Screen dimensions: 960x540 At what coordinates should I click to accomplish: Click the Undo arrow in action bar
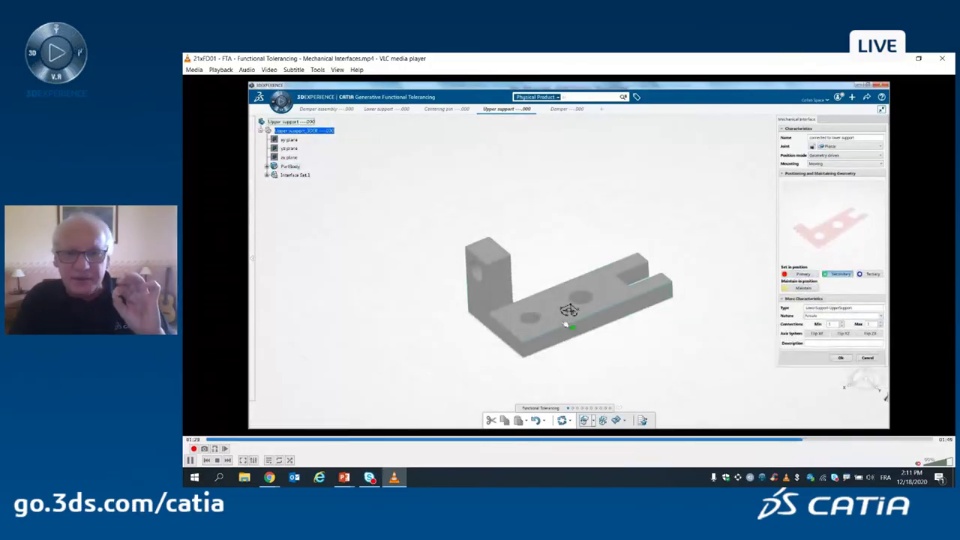[535, 420]
